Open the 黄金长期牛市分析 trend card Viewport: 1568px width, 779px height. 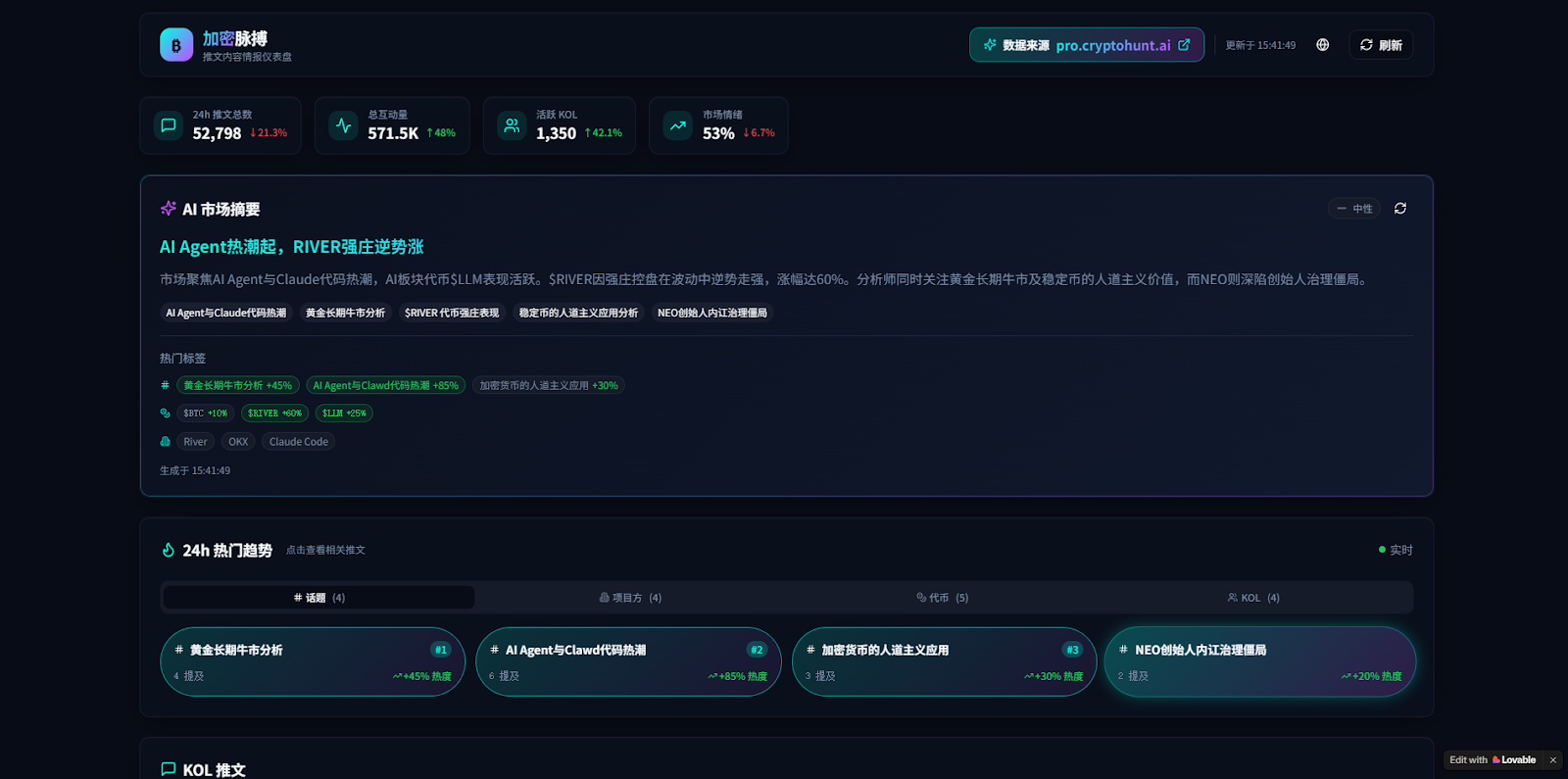313,662
